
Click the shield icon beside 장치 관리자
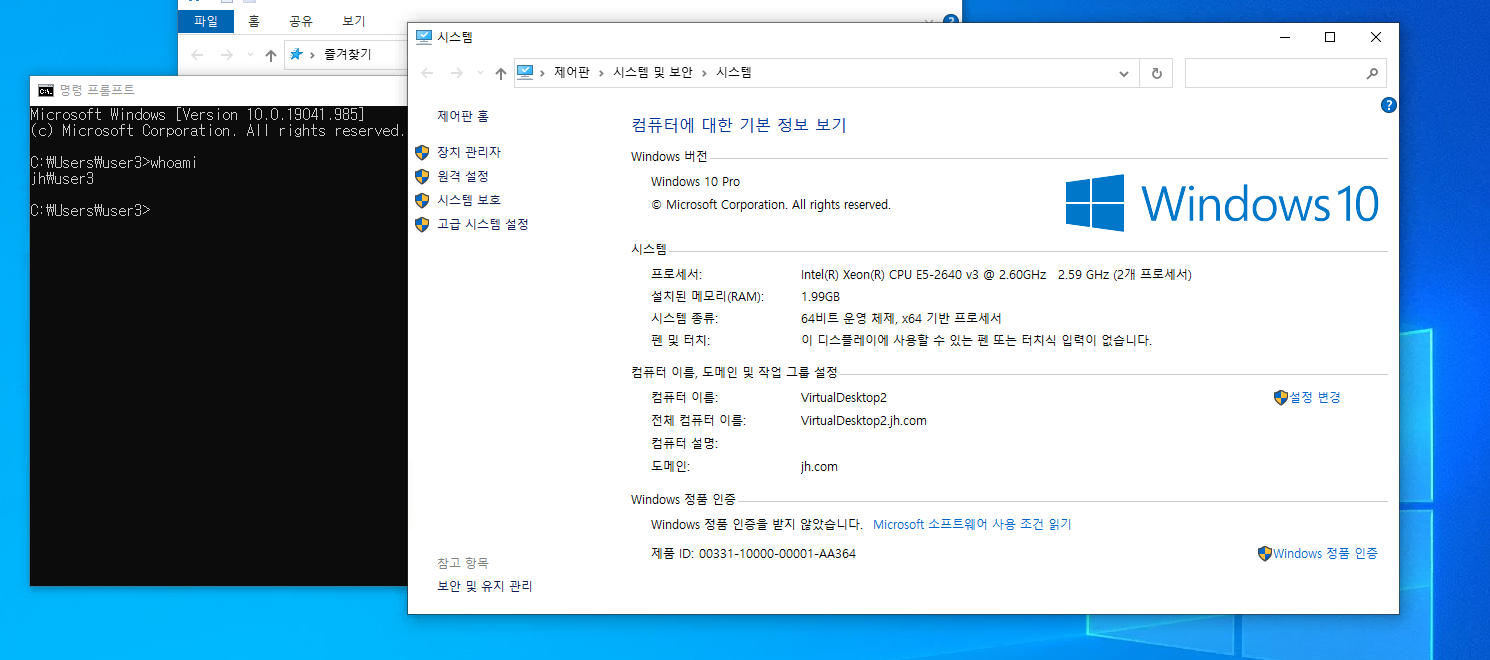tap(422, 152)
